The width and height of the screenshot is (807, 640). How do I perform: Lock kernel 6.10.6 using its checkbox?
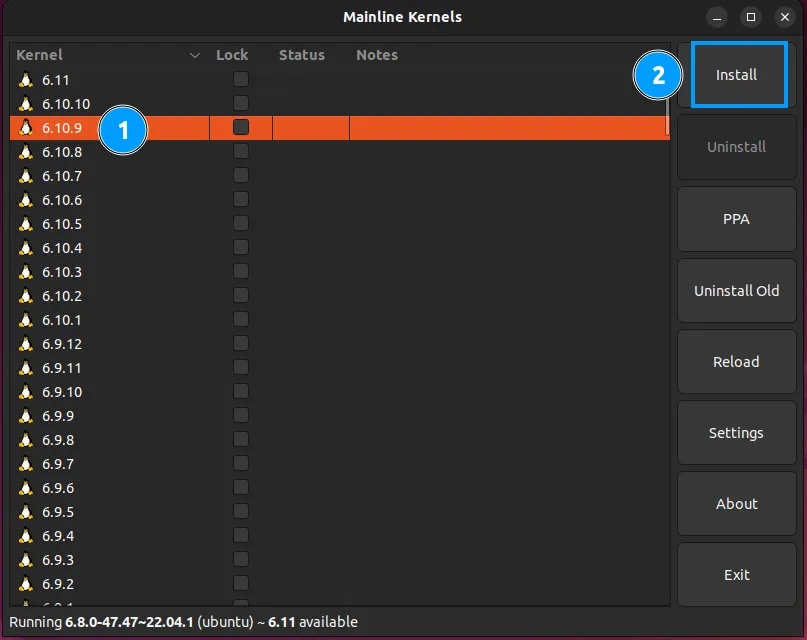coord(241,199)
